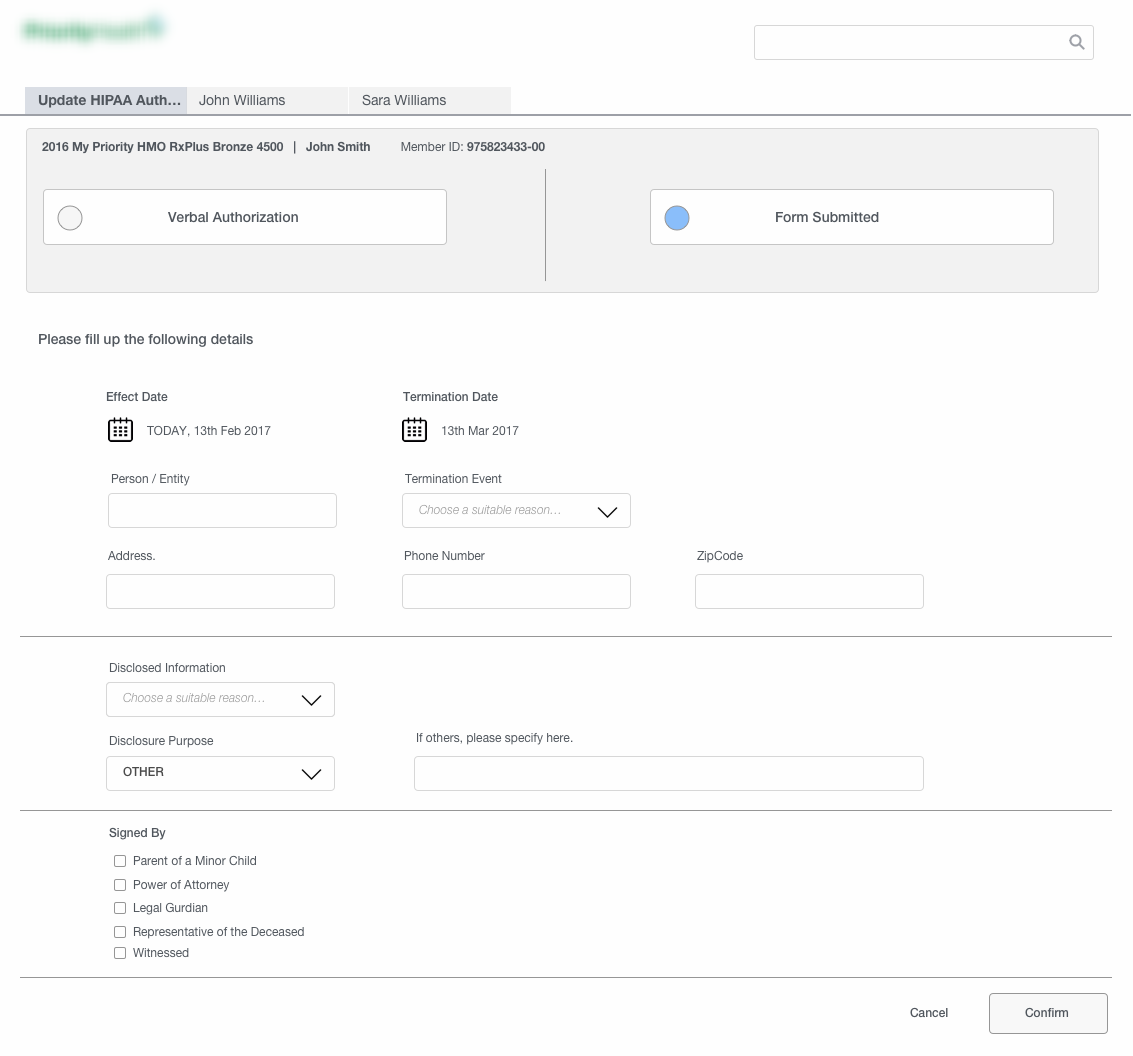Focus the Person / Entity input field
This screenshot has width=1133, height=1056.
coord(222,511)
